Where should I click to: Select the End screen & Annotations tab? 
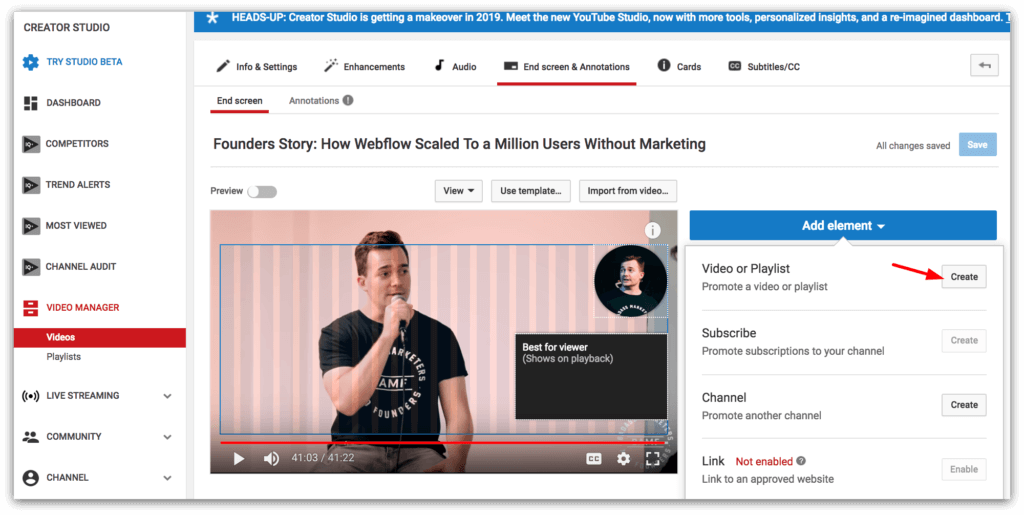566,67
